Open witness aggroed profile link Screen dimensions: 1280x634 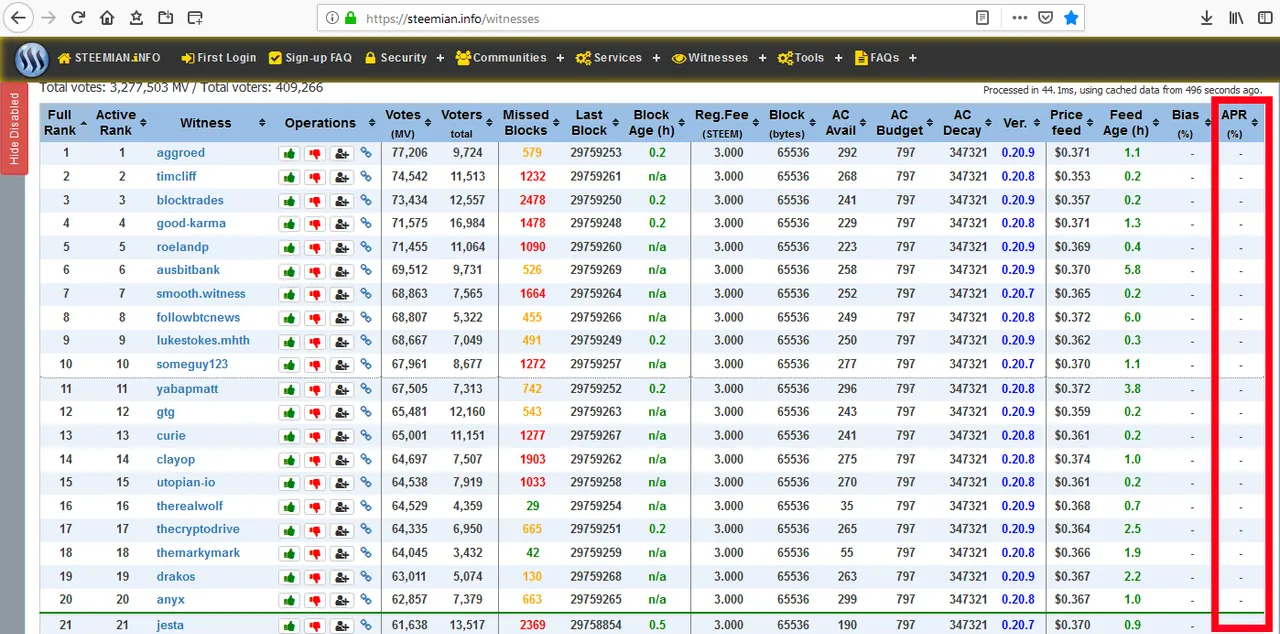[x=181, y=153]
